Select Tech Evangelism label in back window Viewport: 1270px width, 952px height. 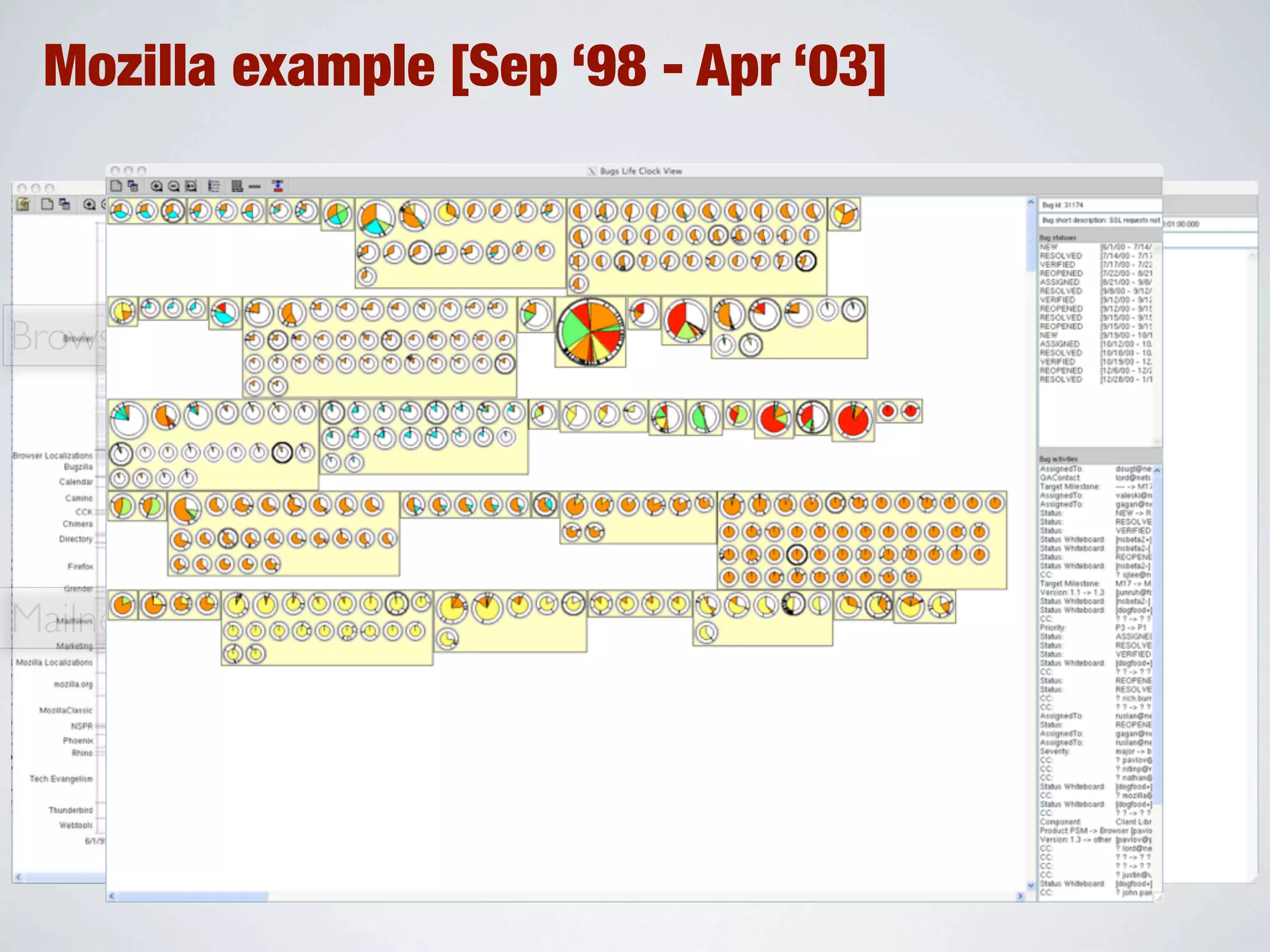pyautogui.click(x=61, y=779)
